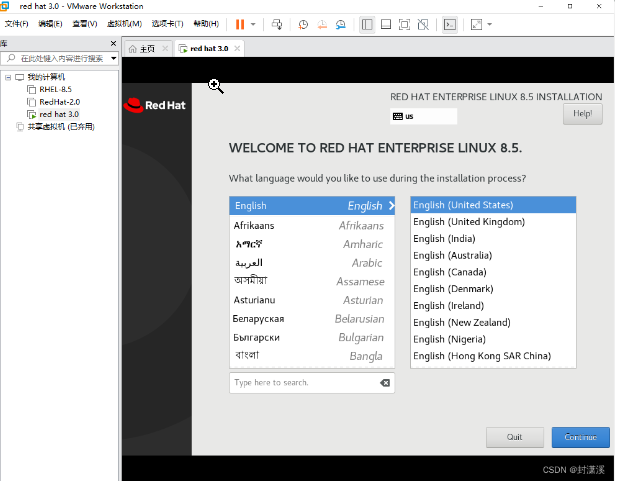618x482 pixels.
Task: Click the us keyboard layout indicator
Action: pyautogui.click(x=423, y=116)
